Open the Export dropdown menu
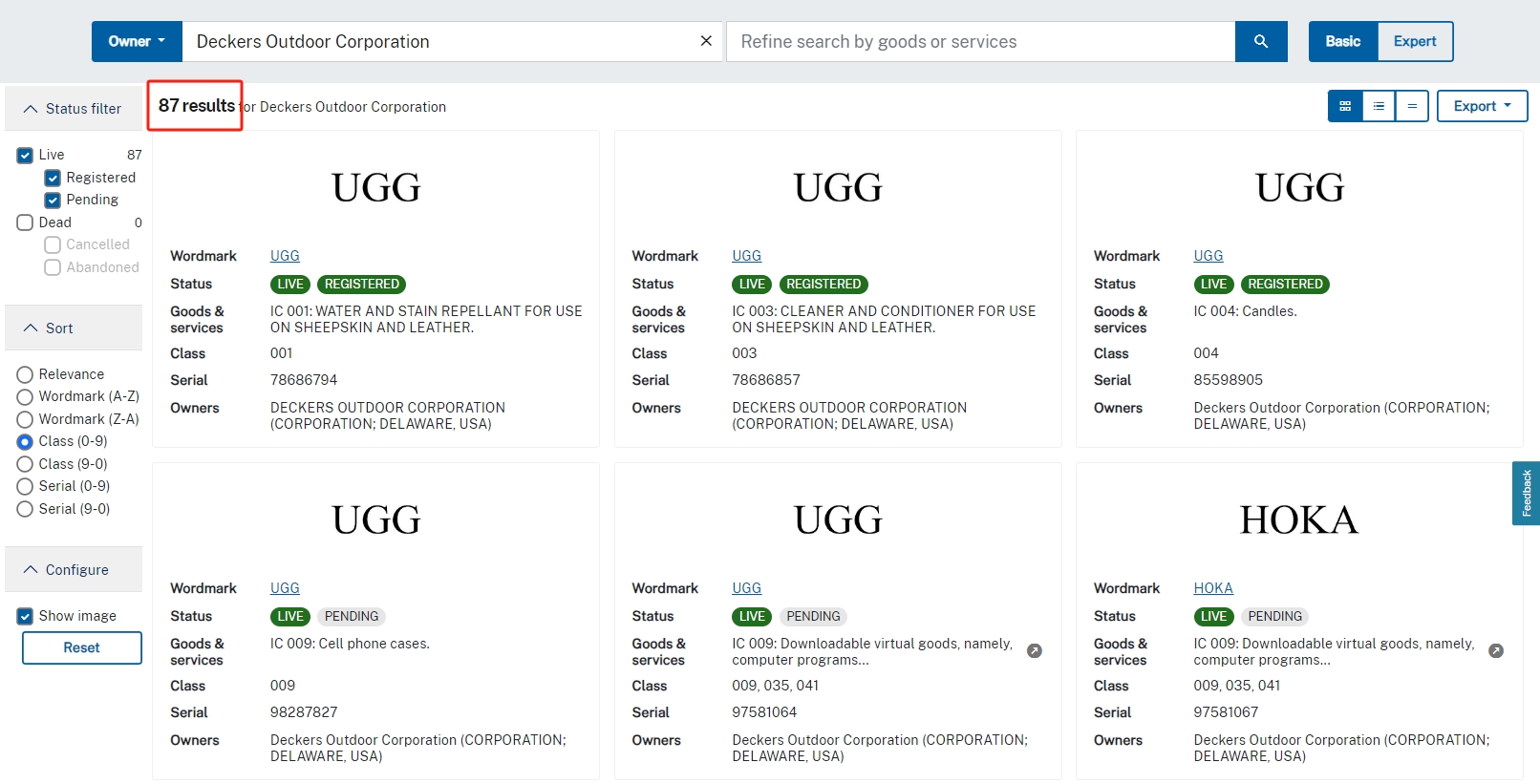1540x784 pixels. point(1482,106)
